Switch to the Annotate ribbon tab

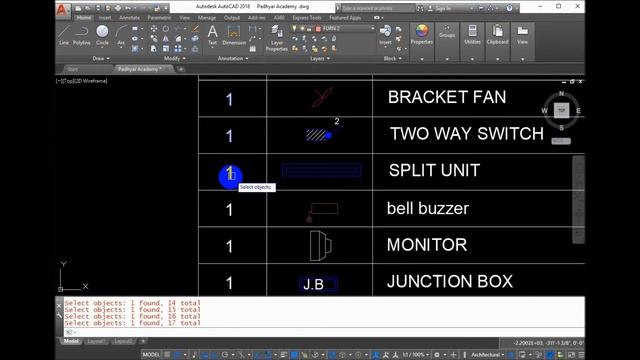(129, 18)
